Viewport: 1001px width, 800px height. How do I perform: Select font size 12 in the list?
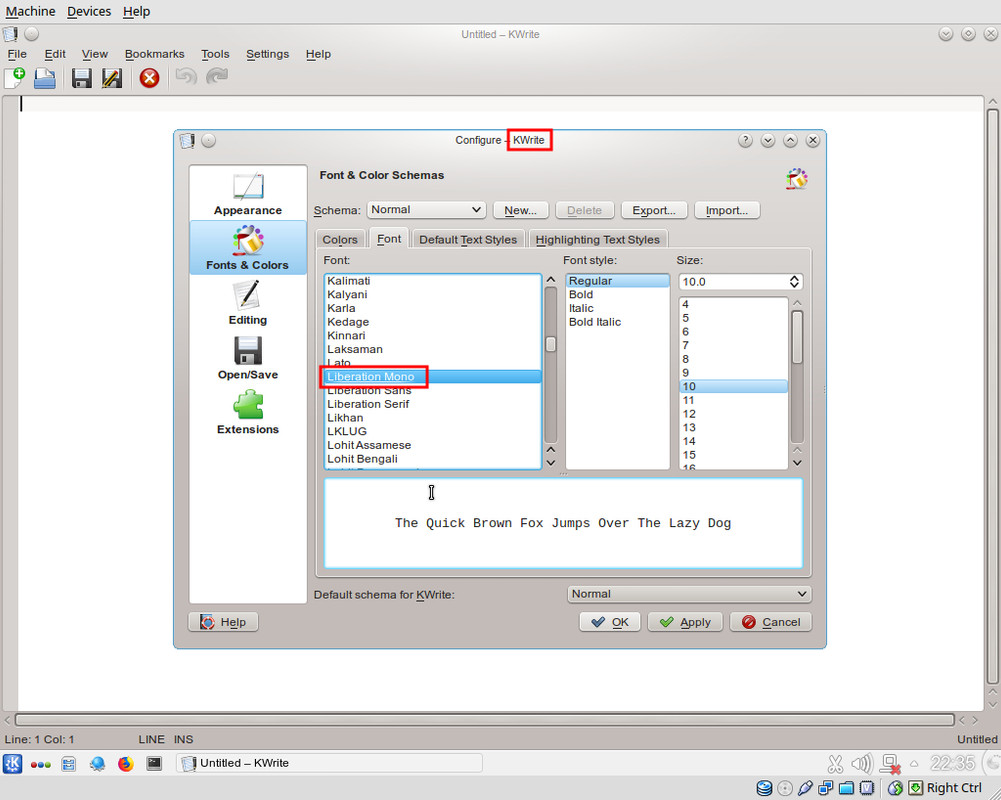[x=734, y=414]
